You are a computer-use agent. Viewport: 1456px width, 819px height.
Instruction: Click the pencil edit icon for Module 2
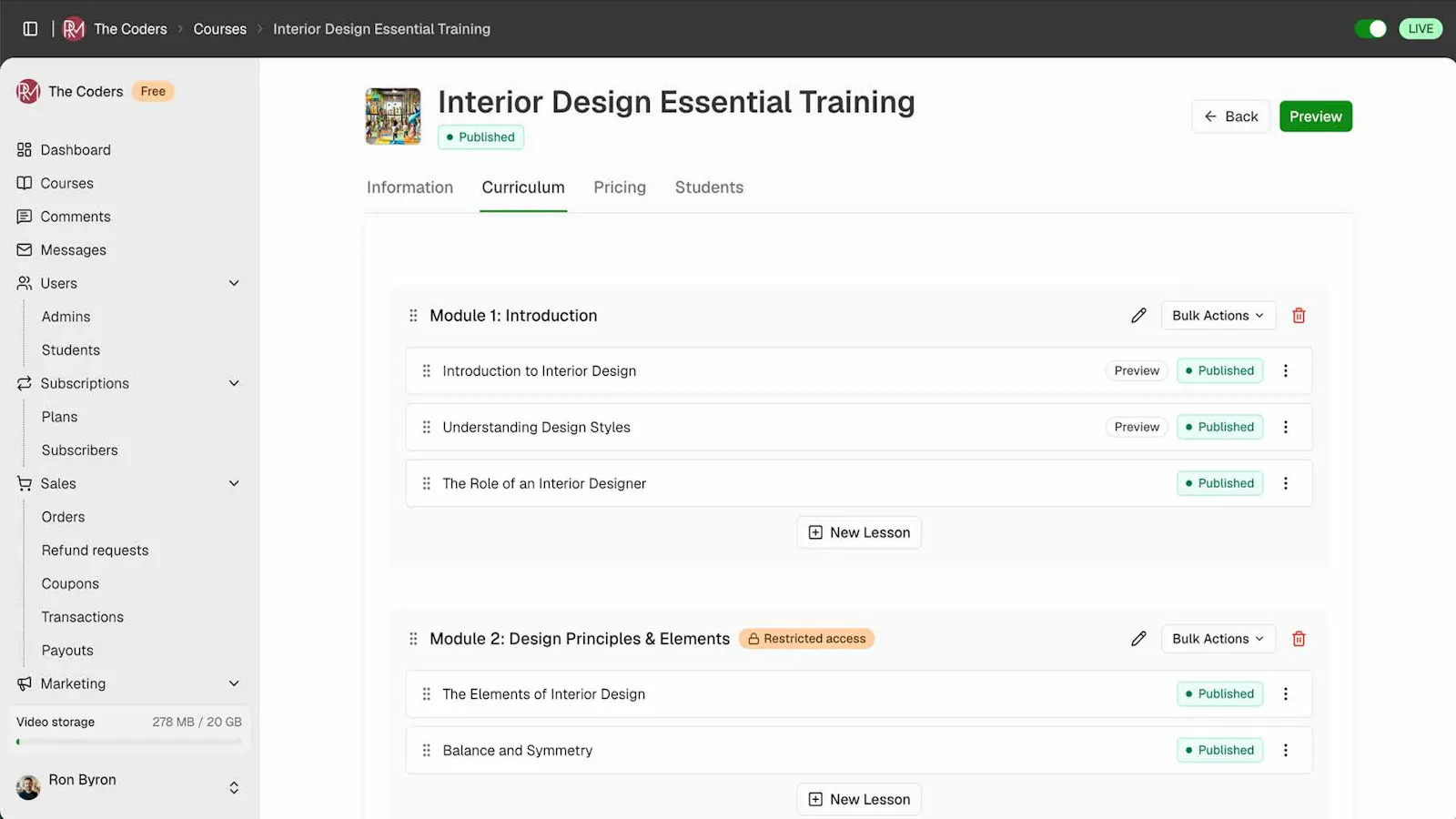(1138, 639)
